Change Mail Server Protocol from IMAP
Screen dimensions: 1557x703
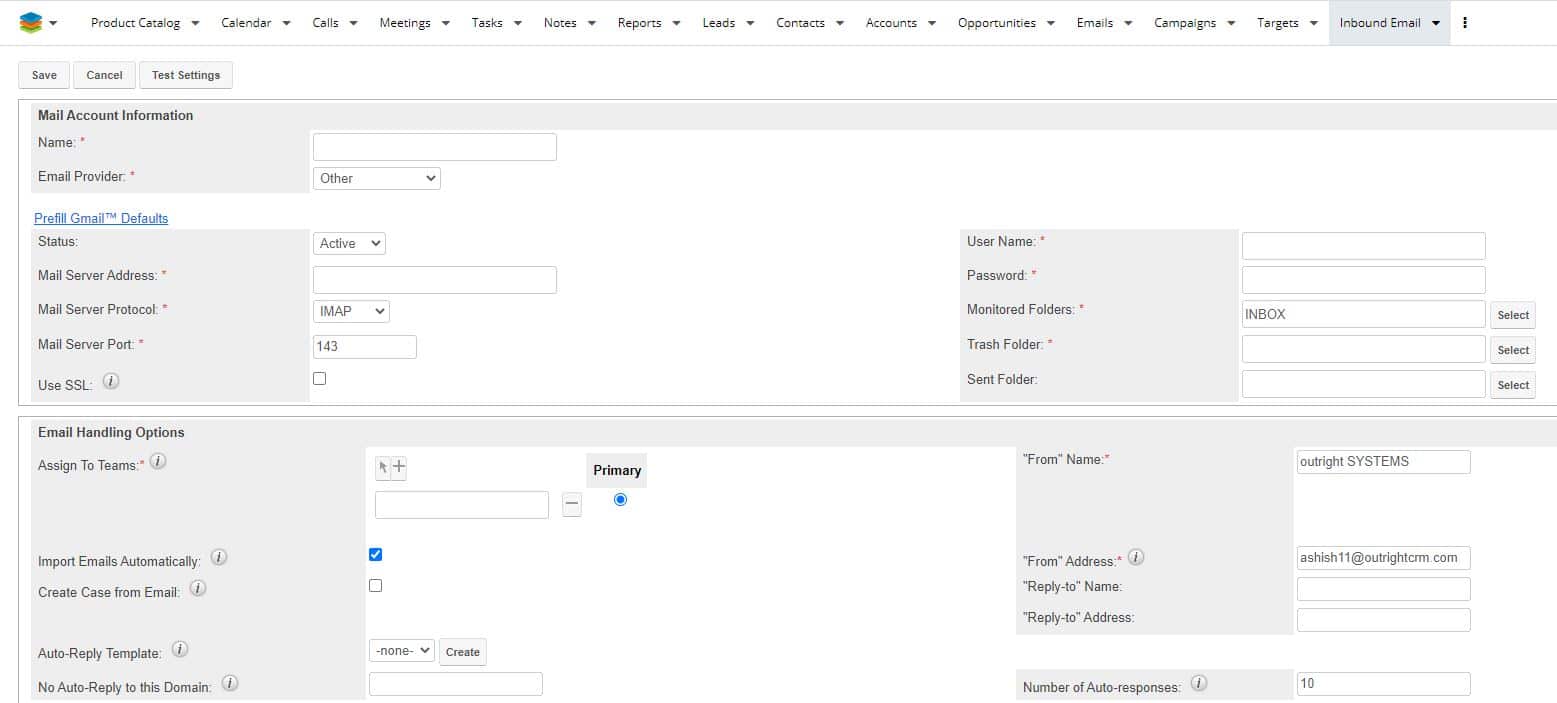pos(350,311)
